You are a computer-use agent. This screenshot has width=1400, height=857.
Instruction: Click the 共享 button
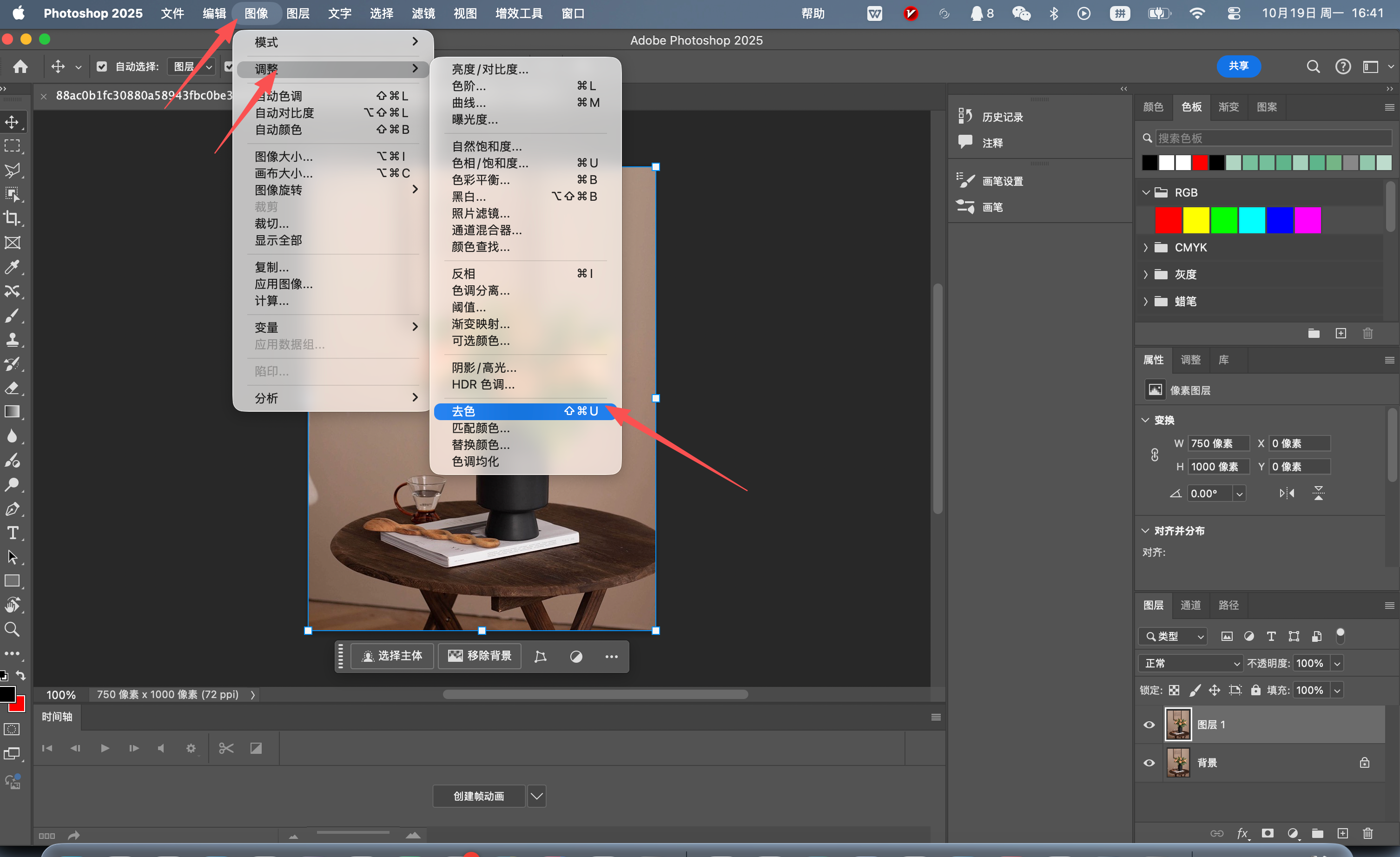click(x=1239, y=66)
